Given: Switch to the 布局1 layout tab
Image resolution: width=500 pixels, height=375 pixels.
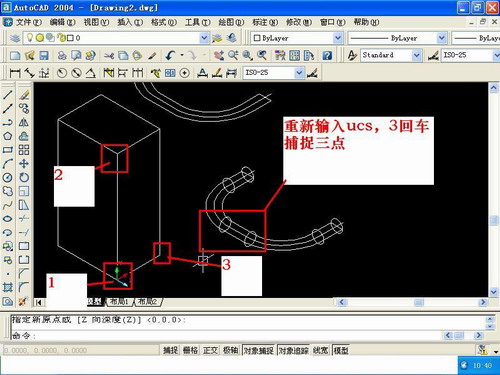Looking at the screenshot, I should tap(119, 302).
